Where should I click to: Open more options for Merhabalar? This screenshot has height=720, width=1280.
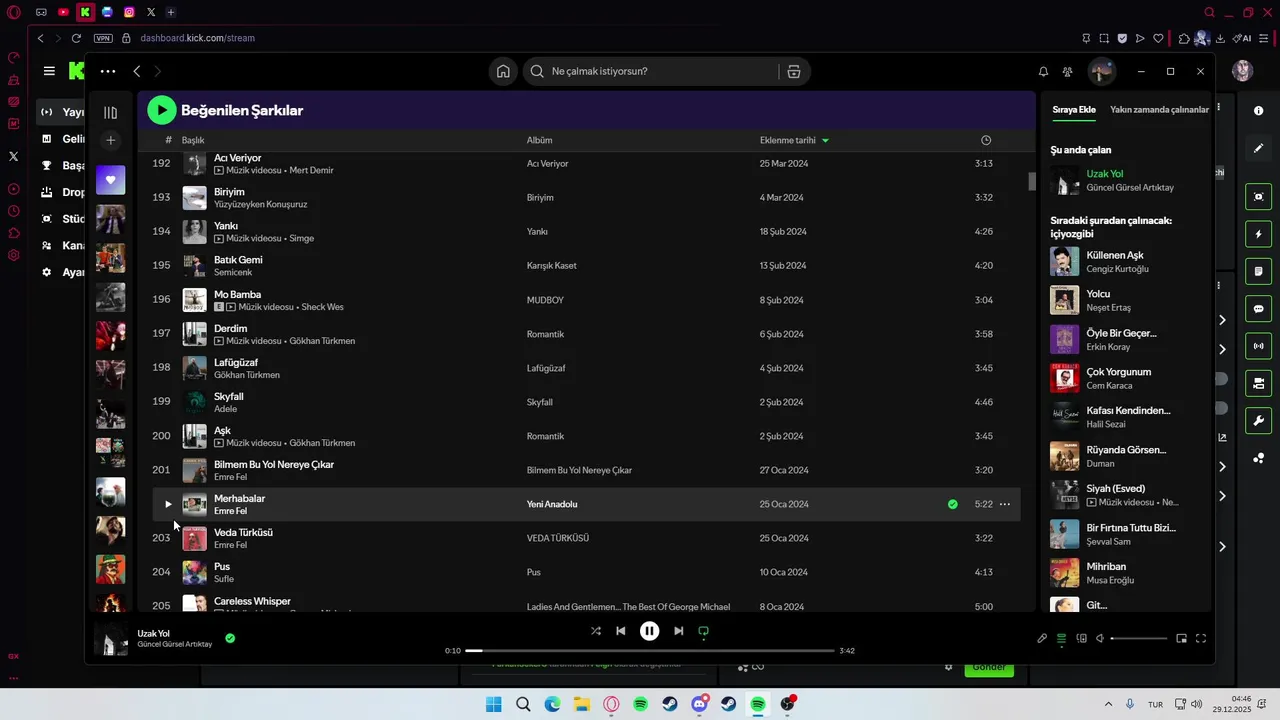[1005, 504]
